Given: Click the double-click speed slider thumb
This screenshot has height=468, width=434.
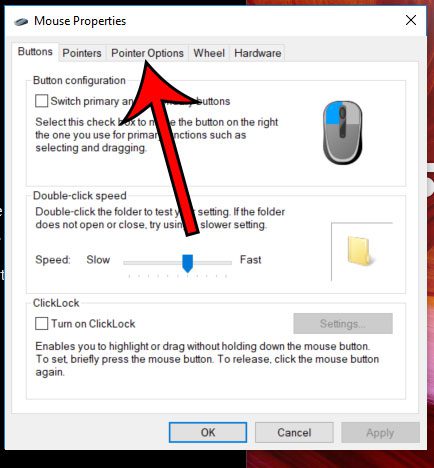Looking at the screenshot, I should pyautogui.click(x=188, y=263).
